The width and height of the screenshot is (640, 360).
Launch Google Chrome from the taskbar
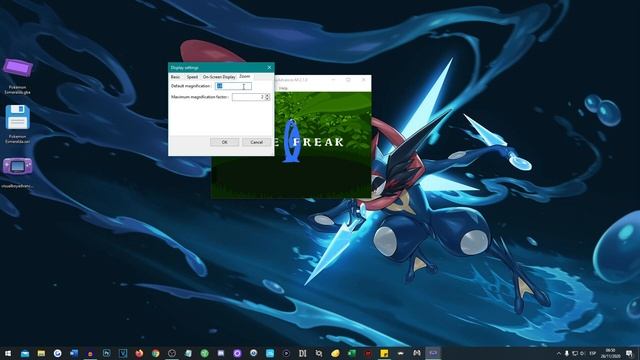(156, 353)
